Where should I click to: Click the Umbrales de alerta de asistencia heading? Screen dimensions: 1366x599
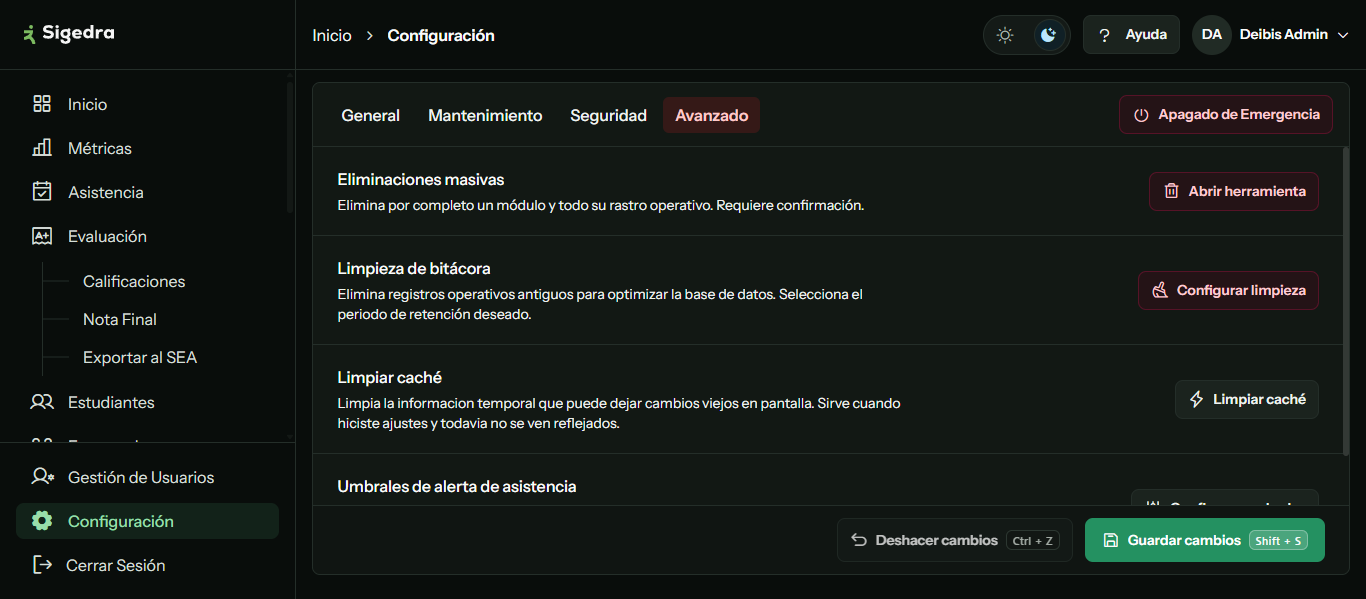point(457,487)
